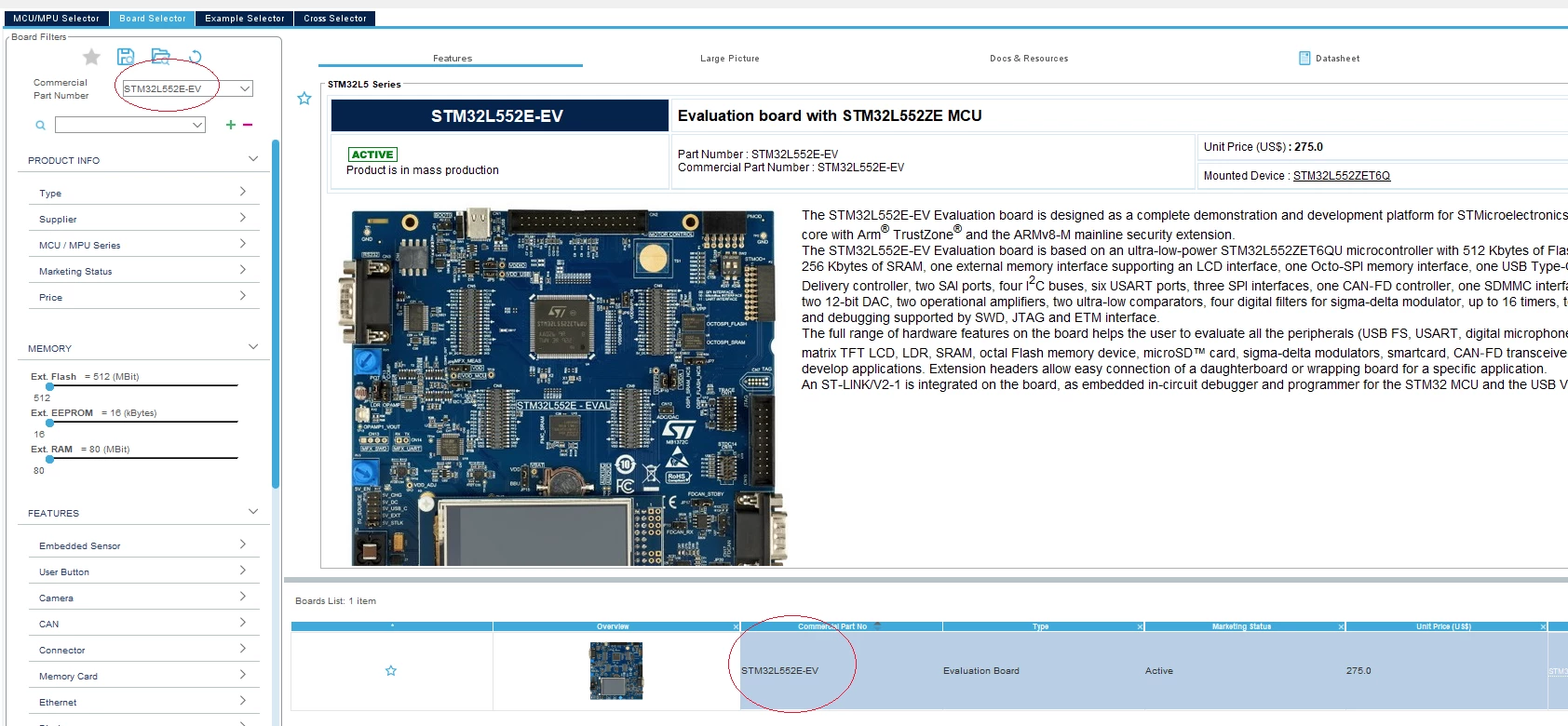Reset all board filters with the circular arrow
The image size is (1568, 726).
click(x=195, y=57)
